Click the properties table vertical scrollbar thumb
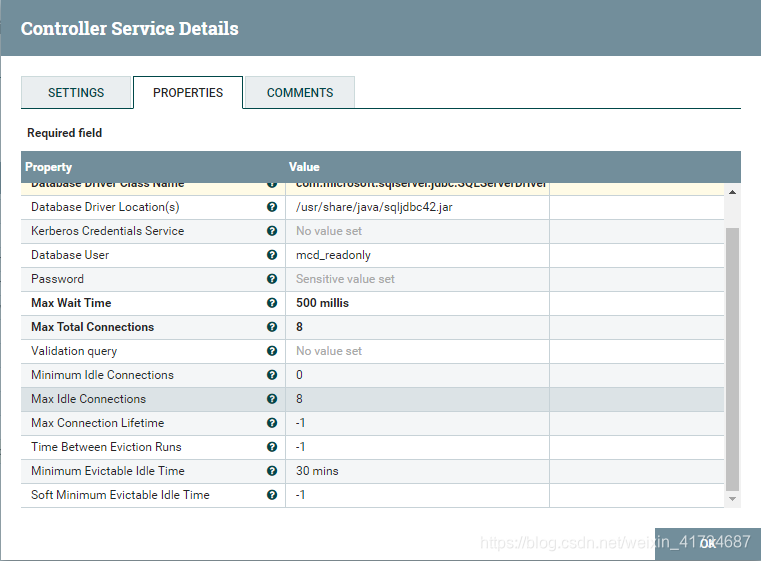Image resolution: width=761 pixels, height=561 pixels. tap(732, 359)
